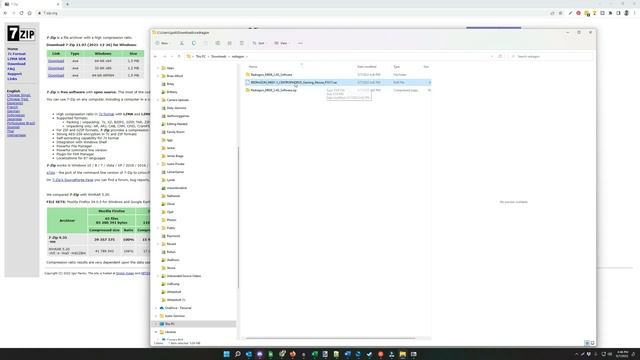Click the Paste icon in Explorer toolbar

[x=206, y=43]
